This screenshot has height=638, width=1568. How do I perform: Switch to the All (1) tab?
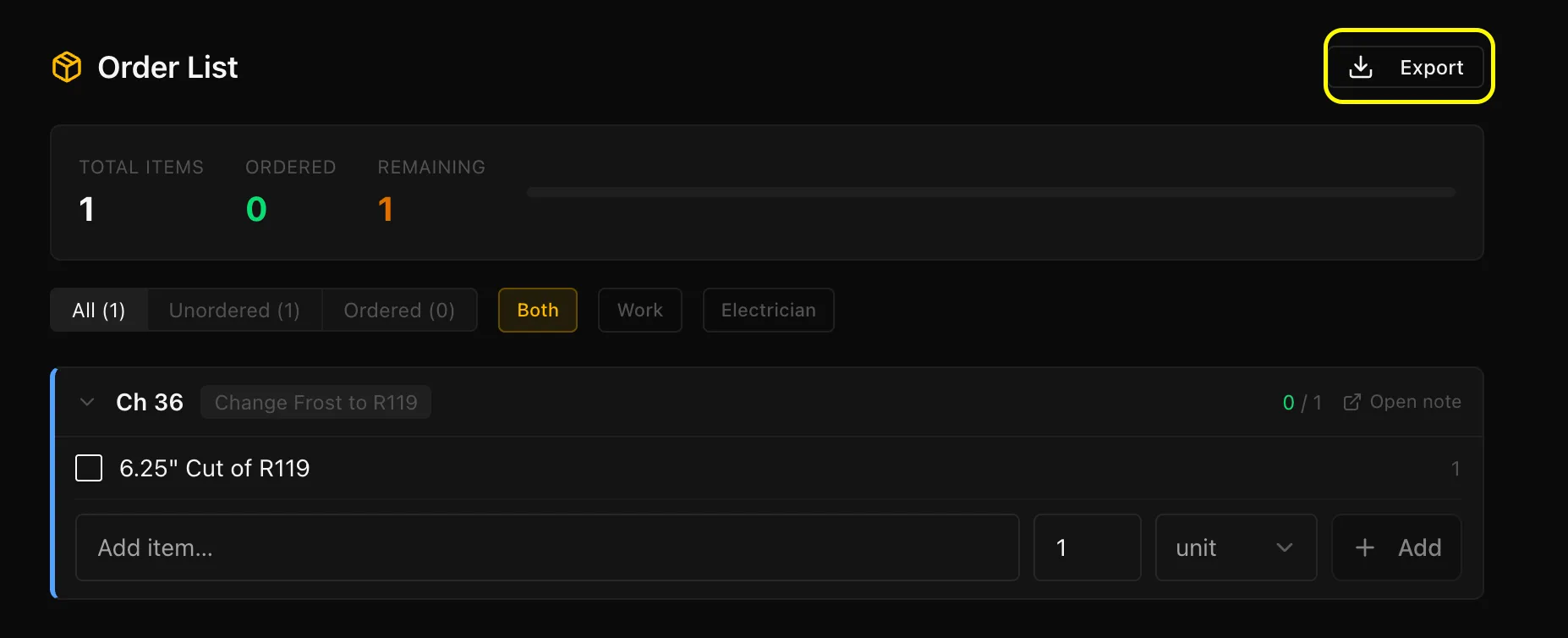(x=99, y=311)
